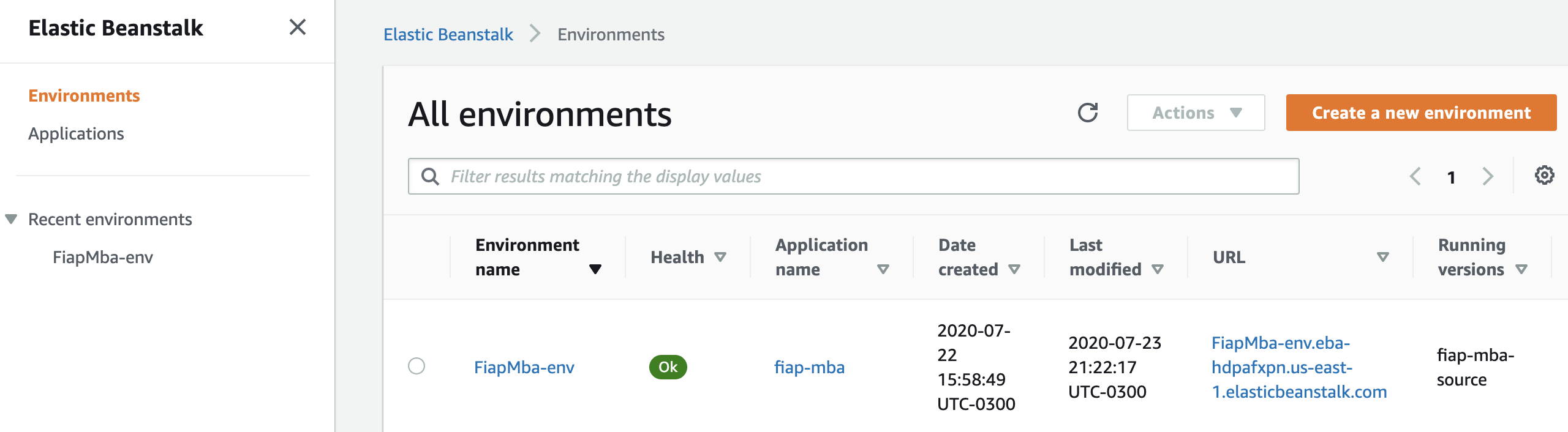The image size is (1568, 432).
Task: Open Applications in the sidebar
Action: tap(76, 133)
